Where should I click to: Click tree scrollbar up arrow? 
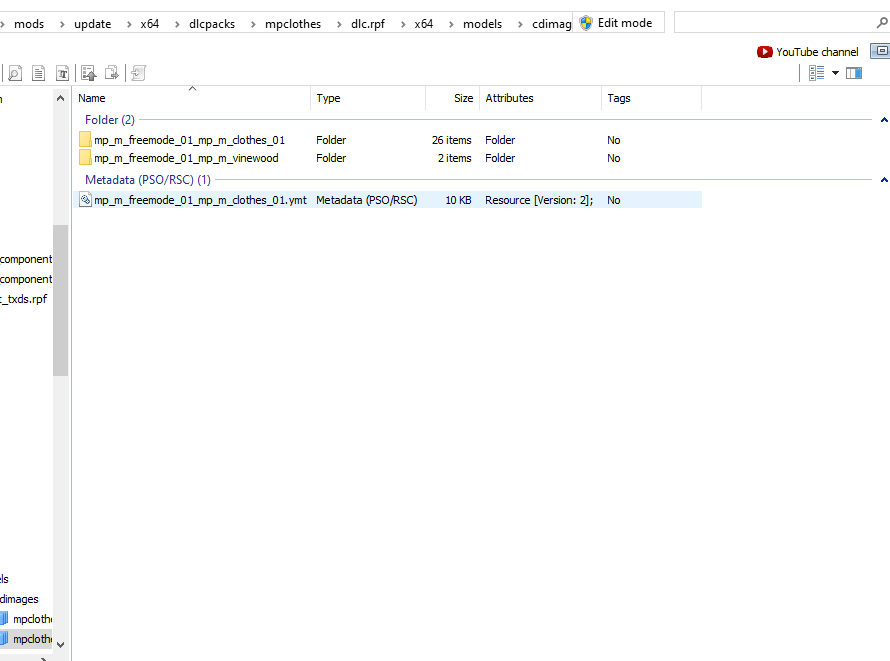pos(61,99)
